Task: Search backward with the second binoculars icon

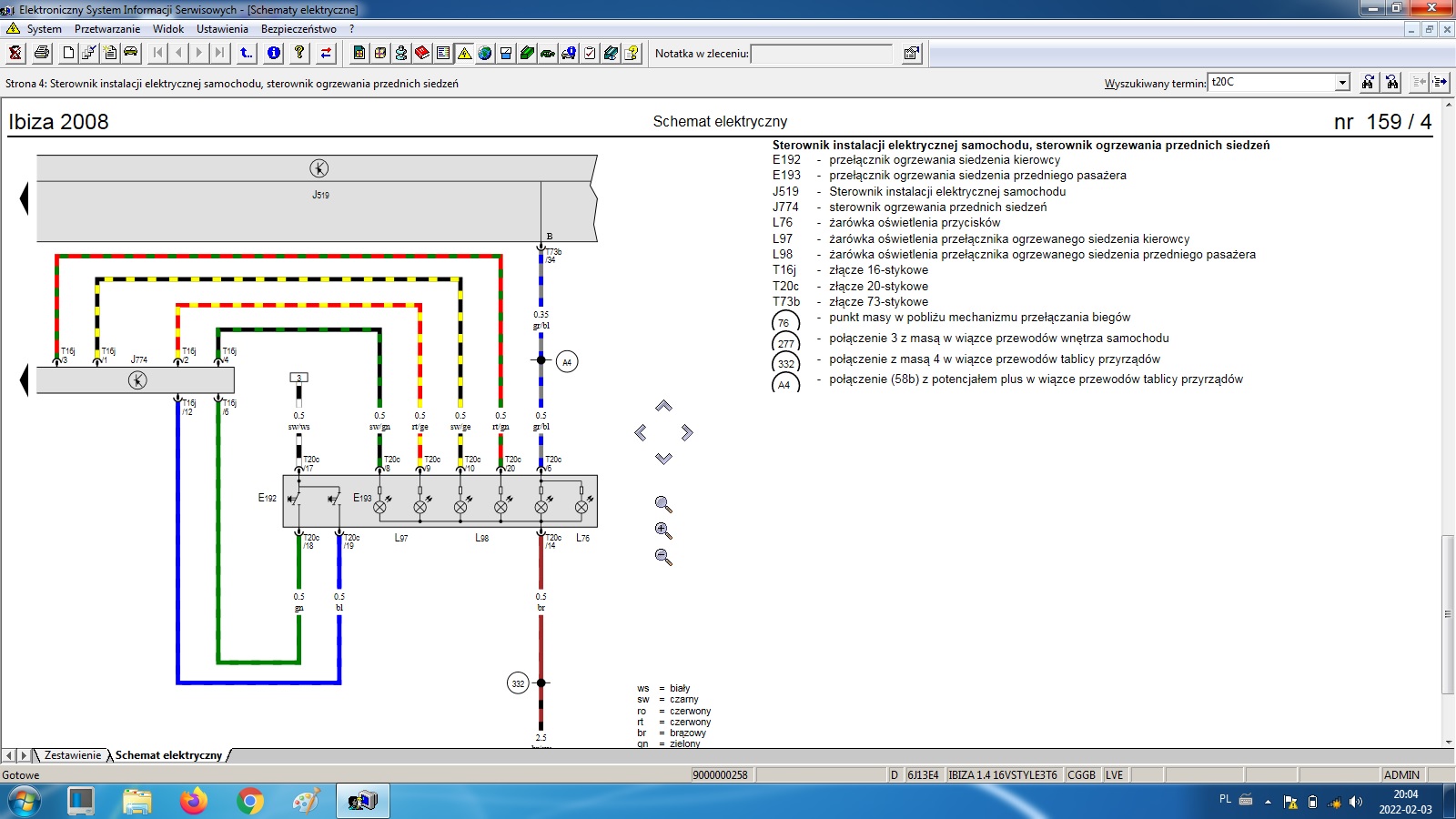Action: click(1391, 82)
